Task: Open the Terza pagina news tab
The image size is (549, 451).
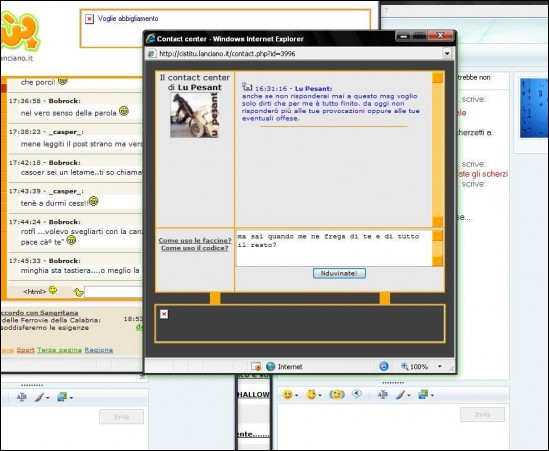Action: click(60, 350)
